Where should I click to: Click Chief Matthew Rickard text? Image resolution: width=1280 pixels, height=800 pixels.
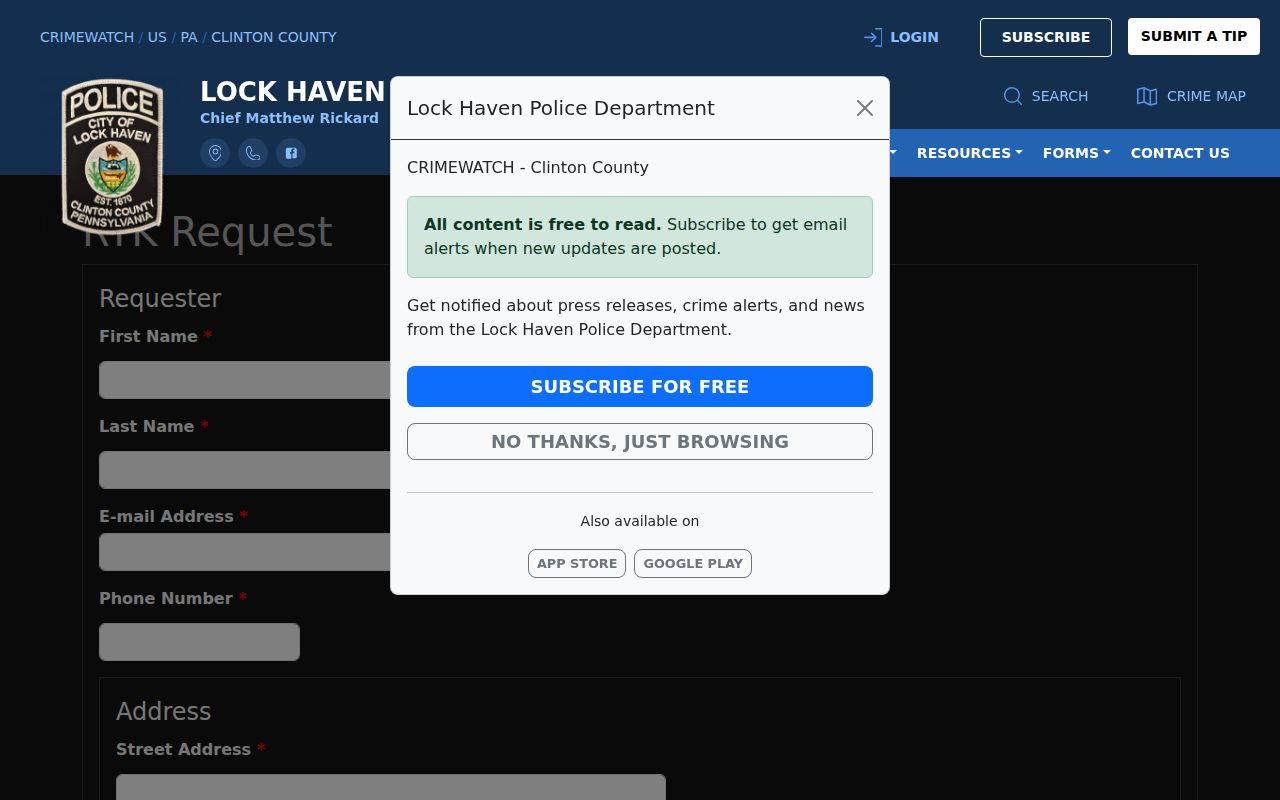click(289, 118)
